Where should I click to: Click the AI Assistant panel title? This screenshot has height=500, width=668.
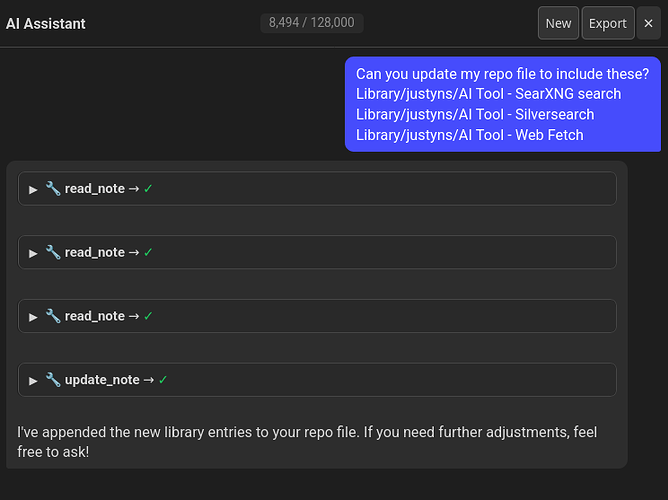(46, 23)
